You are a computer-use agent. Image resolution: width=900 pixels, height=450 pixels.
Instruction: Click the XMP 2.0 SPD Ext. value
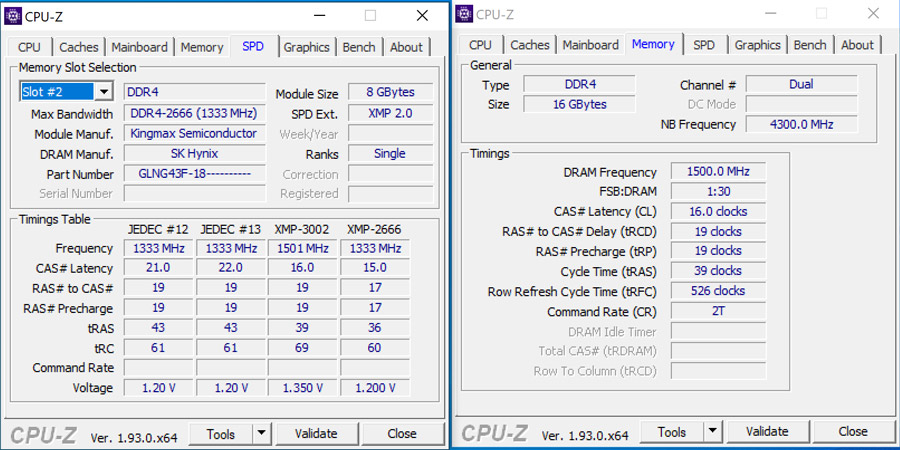click(x=390, y=113)
